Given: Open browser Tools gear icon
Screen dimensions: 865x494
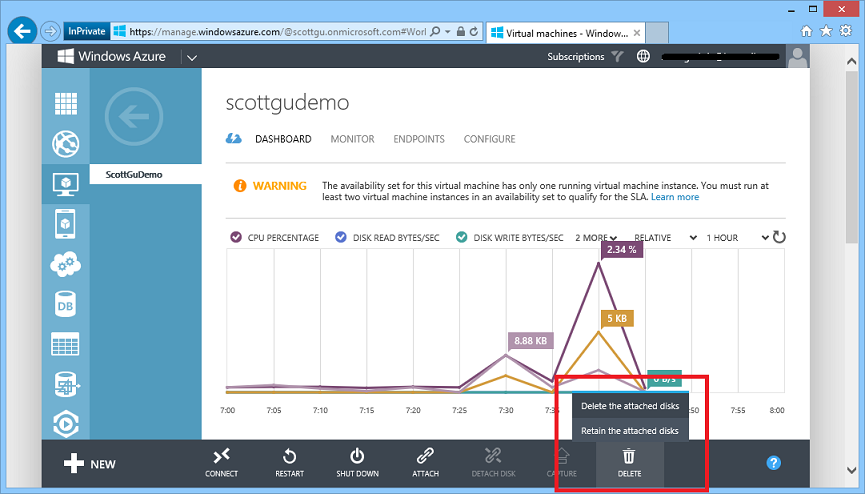Looking at the screenshot, I should click(846, 30).
